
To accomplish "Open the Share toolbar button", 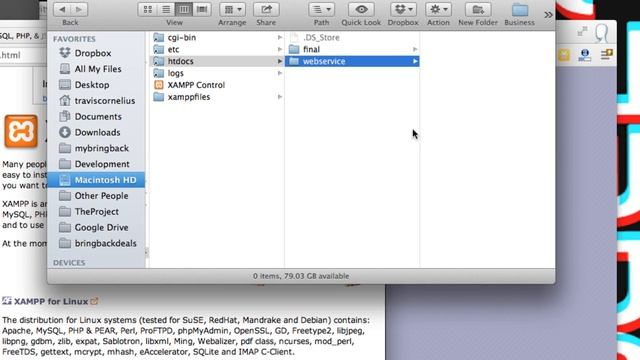I will click(x=266, y=9).
